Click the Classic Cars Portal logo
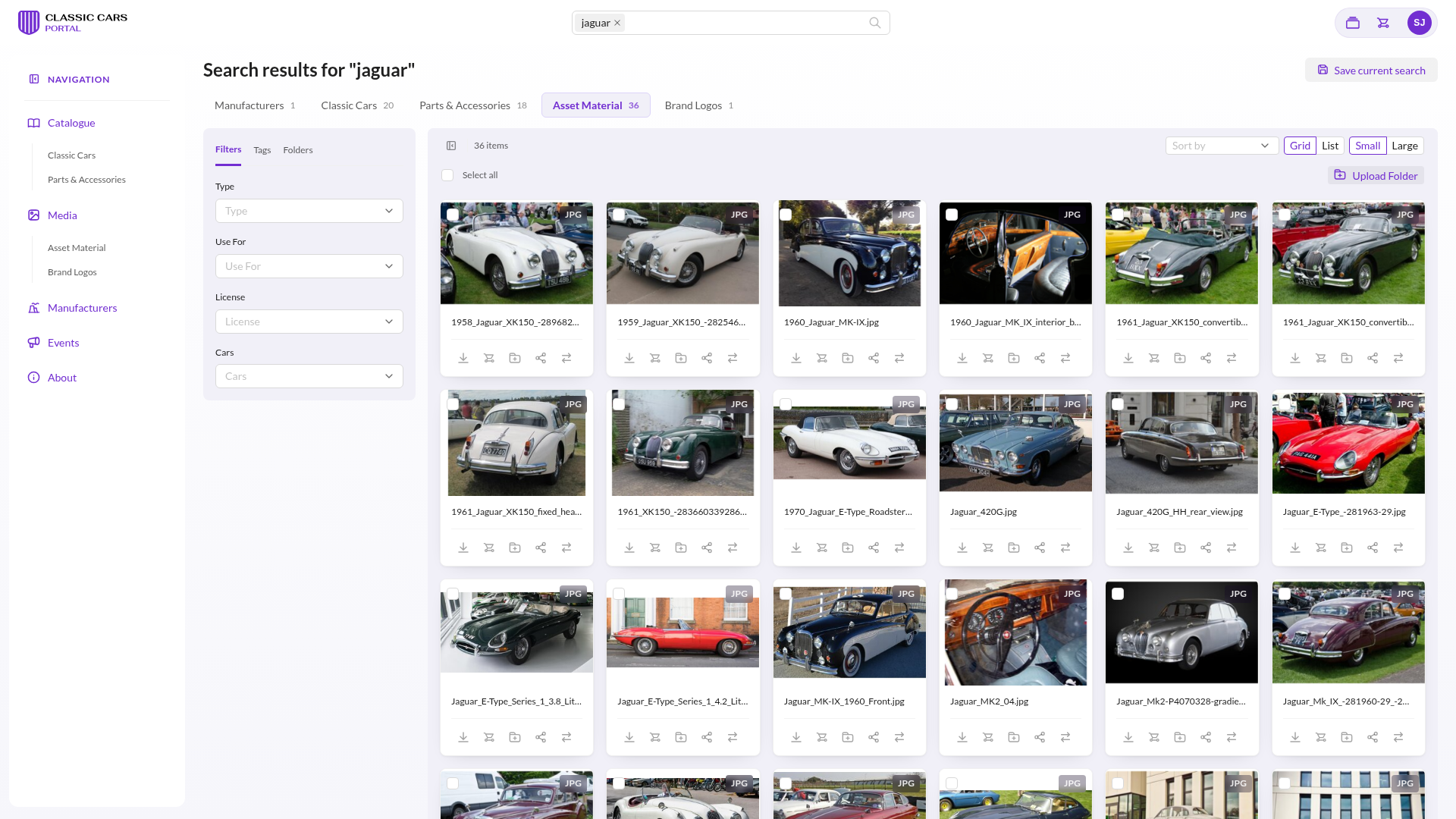The height and width of the screenshot is (819, 1456). (73, 23)
